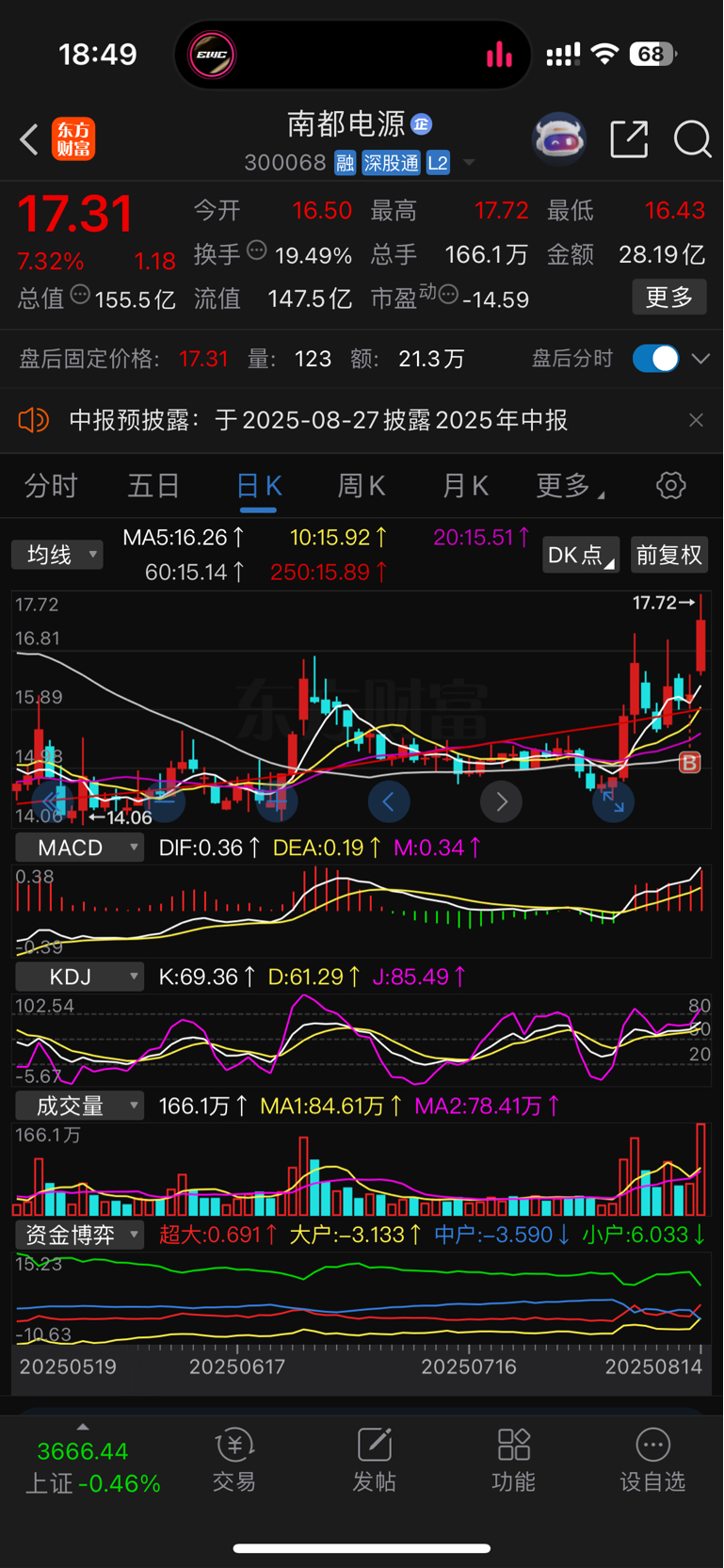Tap the stock code 300068
724x1568 pixels.
click(285, 163)
